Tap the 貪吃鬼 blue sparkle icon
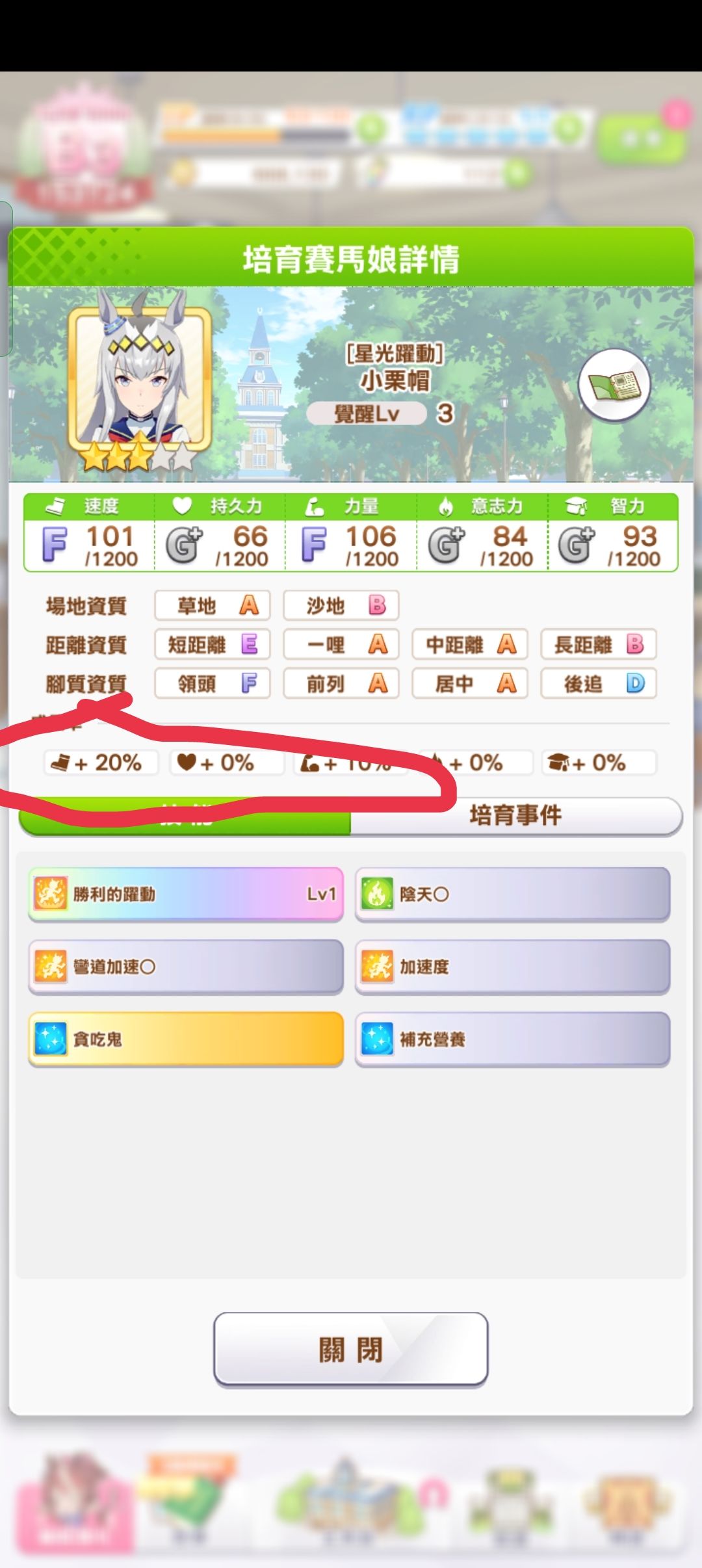 (x=50, y=1039)
